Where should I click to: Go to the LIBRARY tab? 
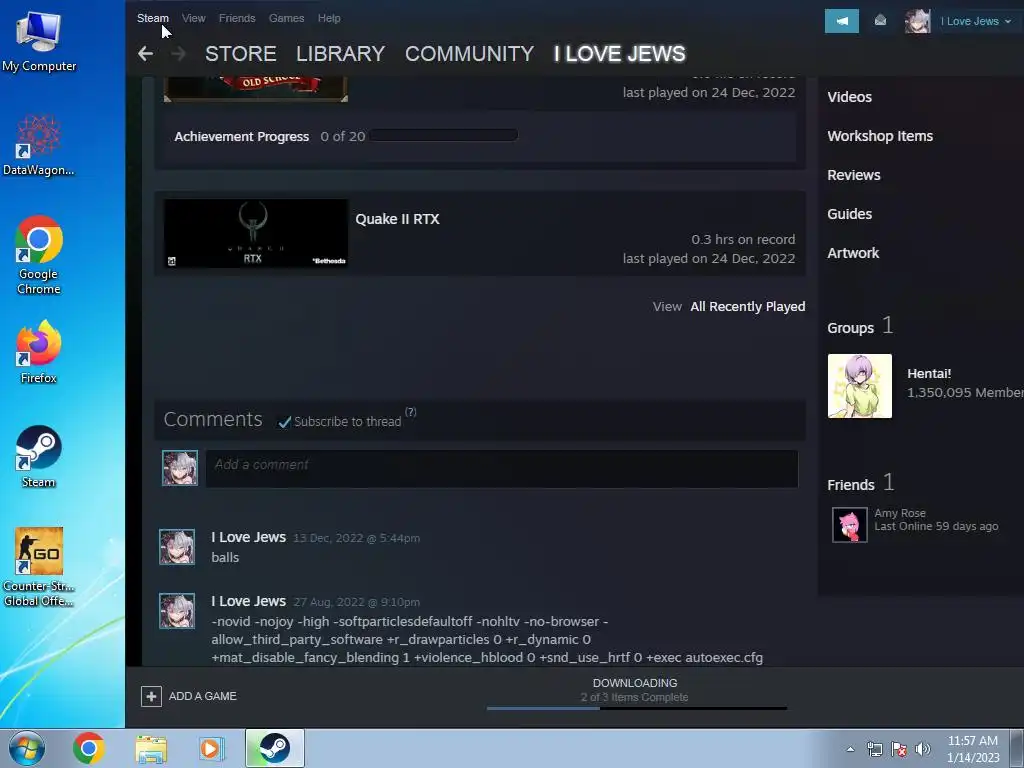(x=340, y=54)
